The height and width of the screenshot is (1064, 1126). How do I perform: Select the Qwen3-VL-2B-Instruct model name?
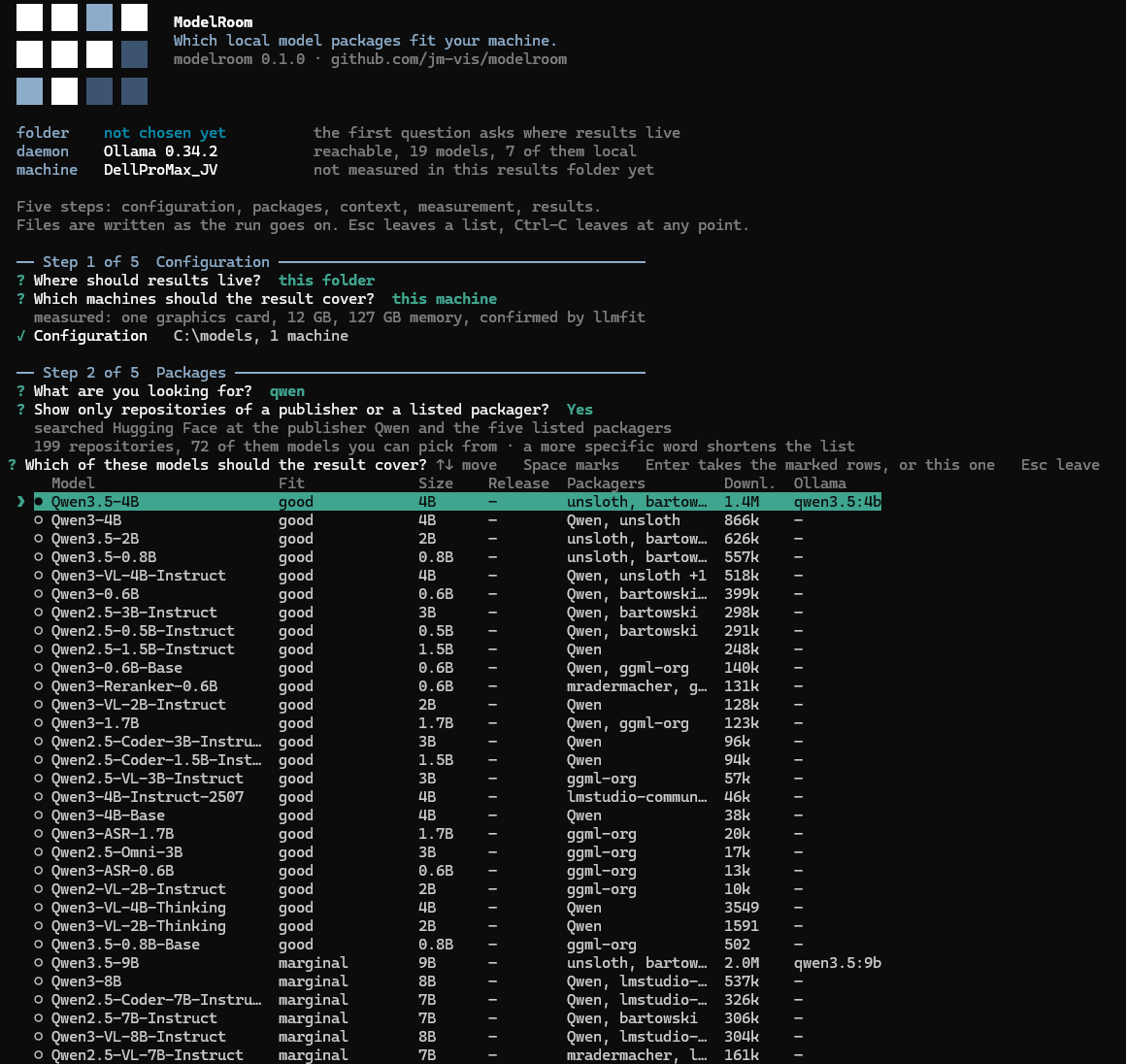click(x=139, y=705)
